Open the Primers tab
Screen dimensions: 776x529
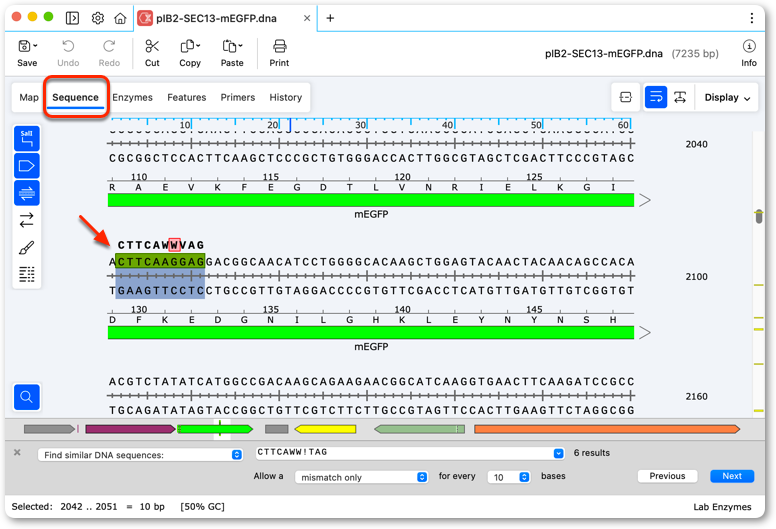pos(238,97)
